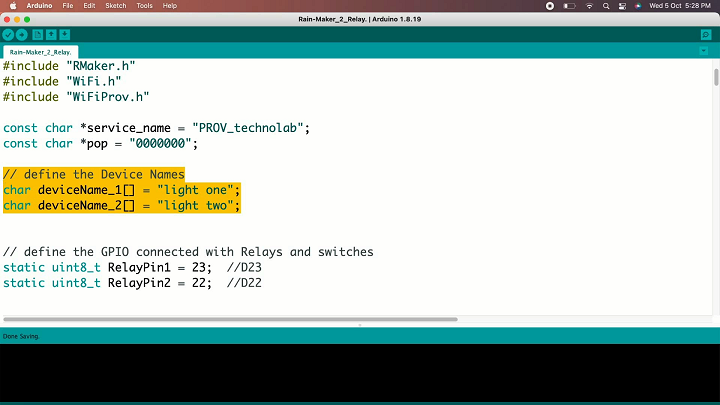This screenshot has height=405, width=720.
Task: Click the screen recording indicator icon
Action: [550, 6]
